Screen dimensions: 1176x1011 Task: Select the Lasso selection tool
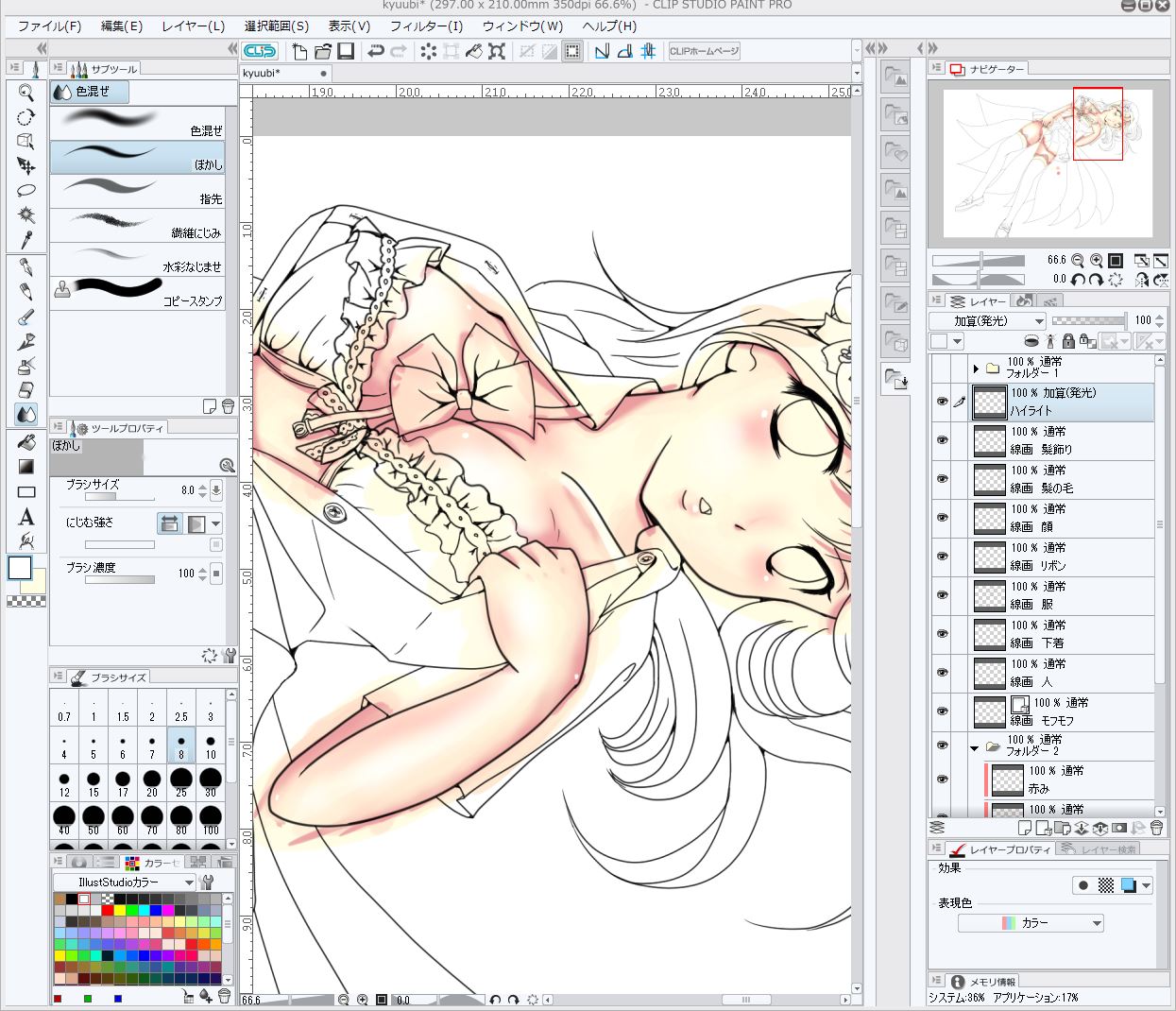click(26, 190)
